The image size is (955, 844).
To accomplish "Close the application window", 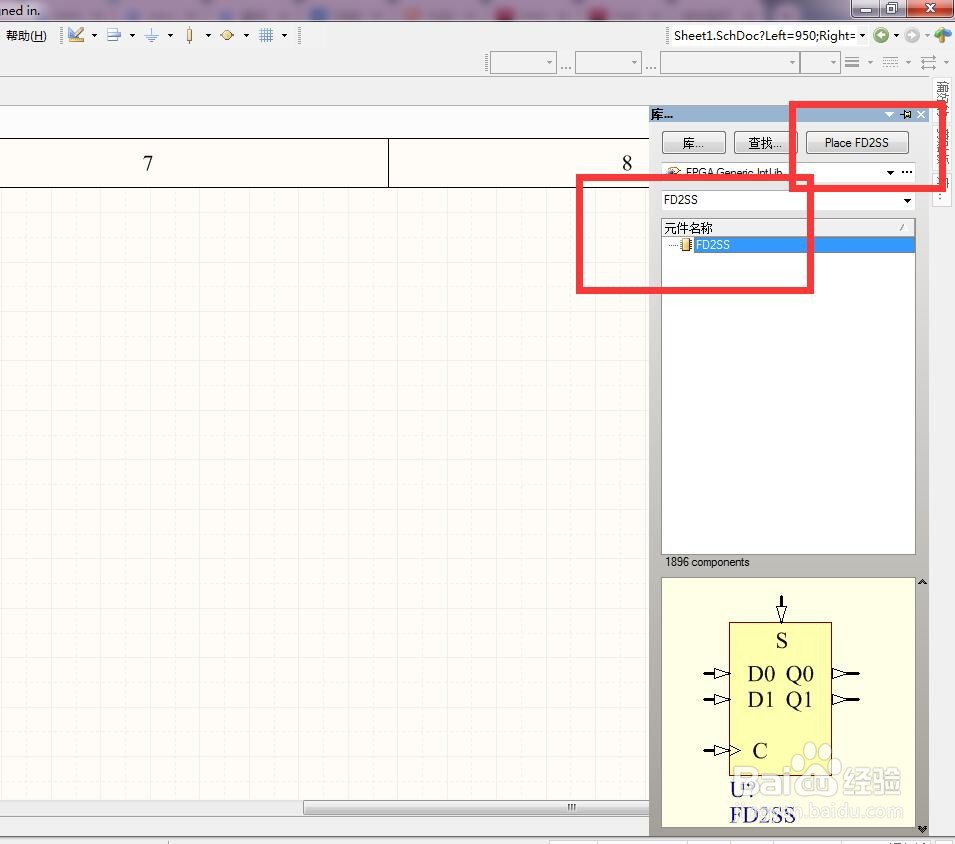I will tap(930, 9).
